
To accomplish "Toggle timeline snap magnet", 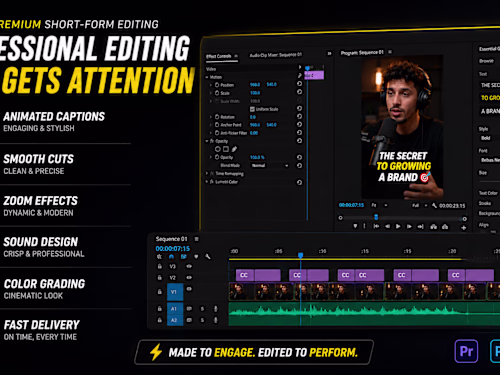I will point(171,257).
